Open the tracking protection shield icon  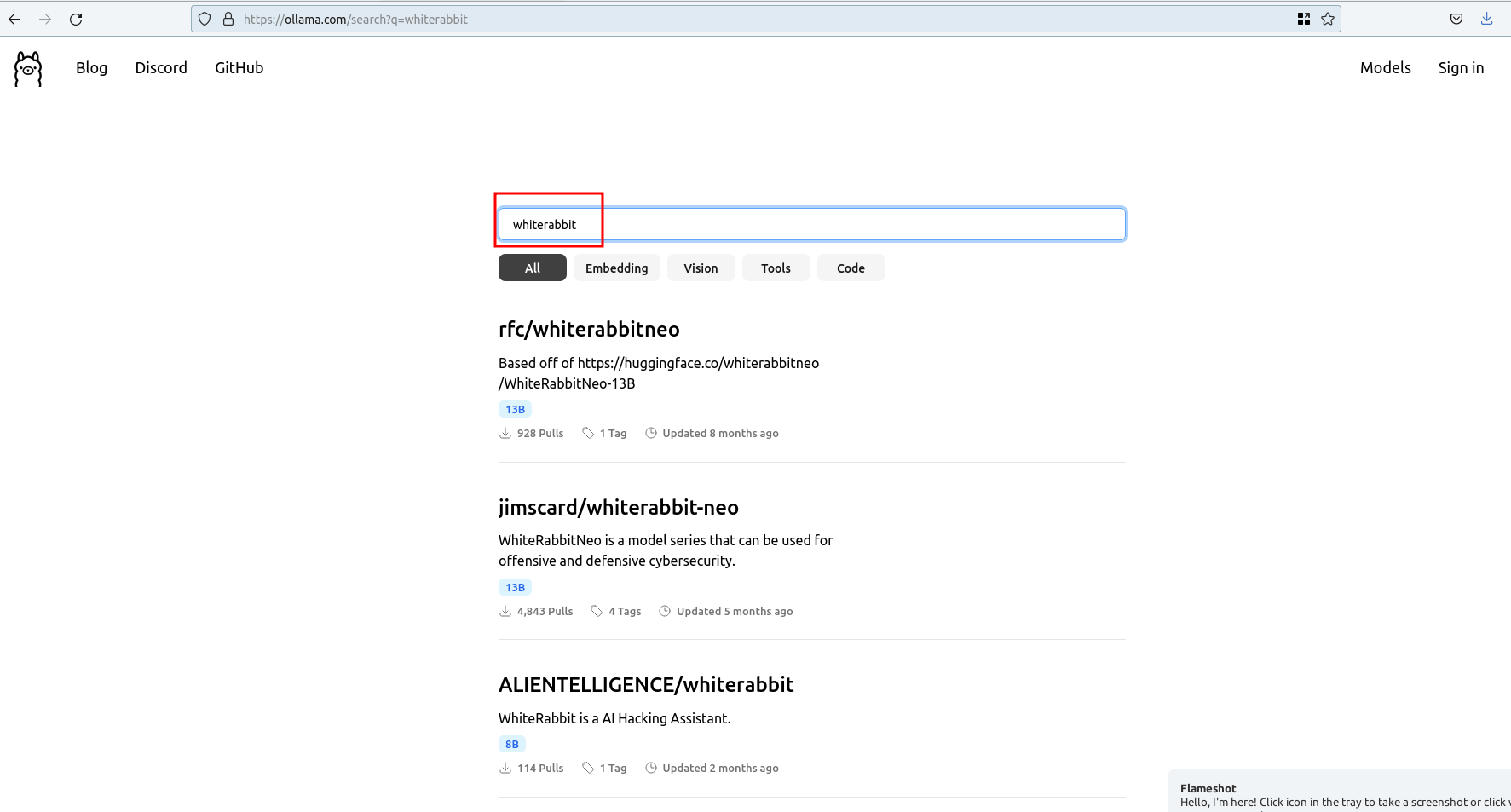205,19
